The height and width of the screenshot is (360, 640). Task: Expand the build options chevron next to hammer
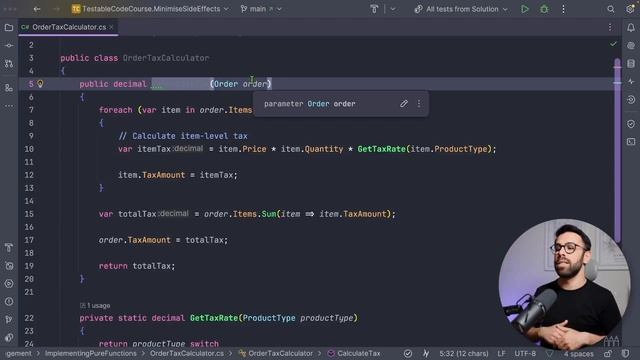pyautogui.click(x=393, y=9)
